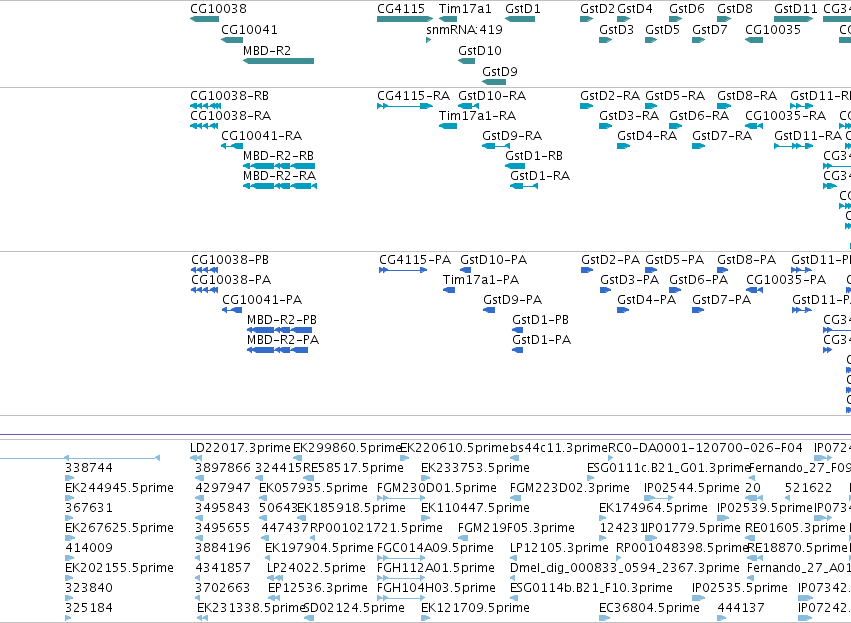
Task: Select the GstD9 gene bar in top track
Action: click(x=494, y=82)
